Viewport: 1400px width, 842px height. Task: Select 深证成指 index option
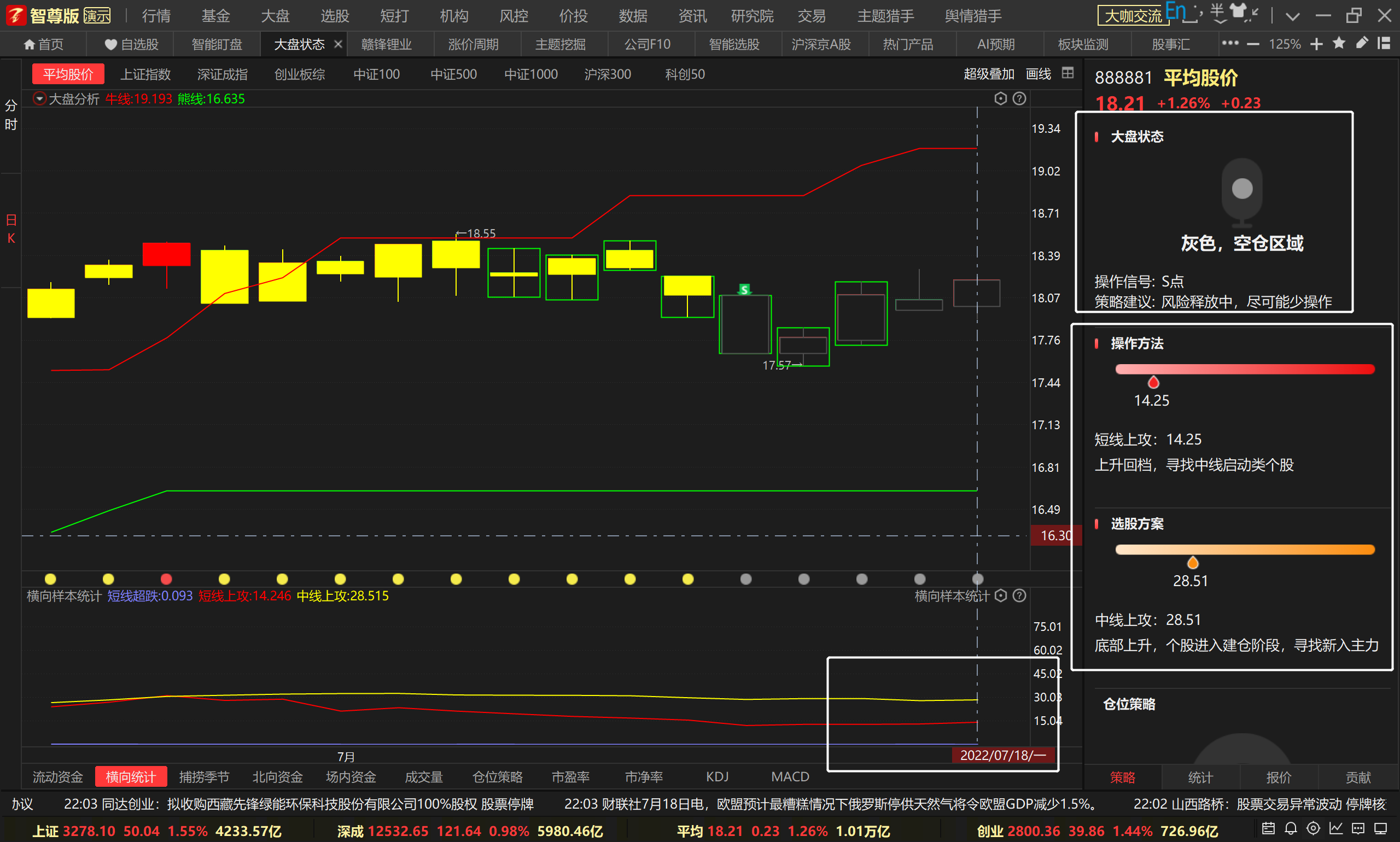tap(223, 74)
